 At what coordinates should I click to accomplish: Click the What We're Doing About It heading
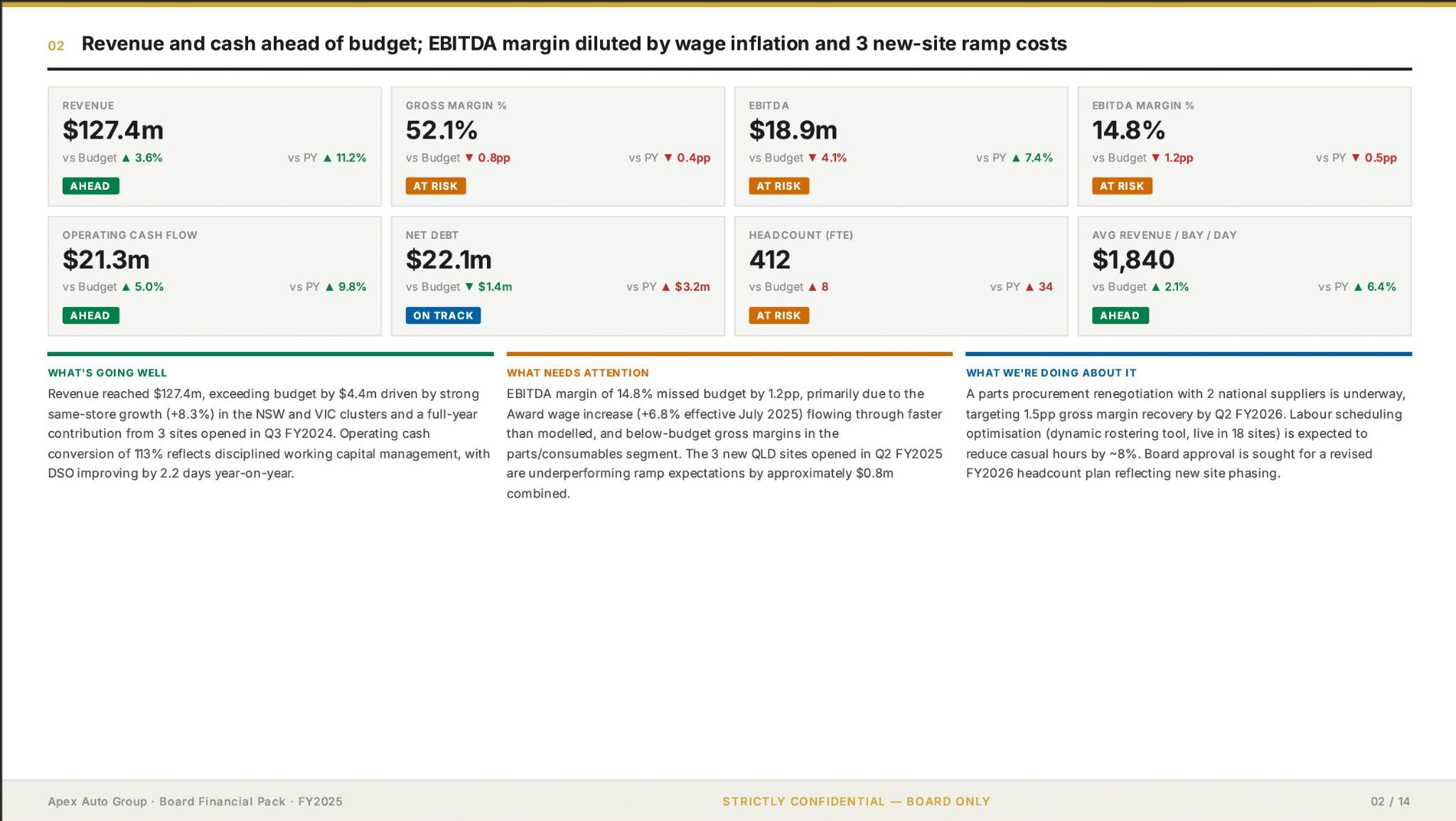(1051, 373)
